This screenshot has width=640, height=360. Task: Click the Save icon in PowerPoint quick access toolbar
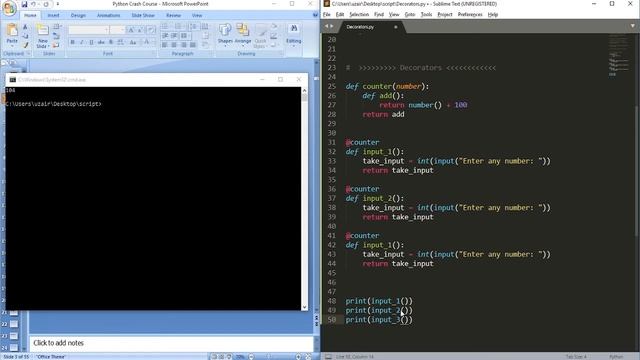coord(24,4)
